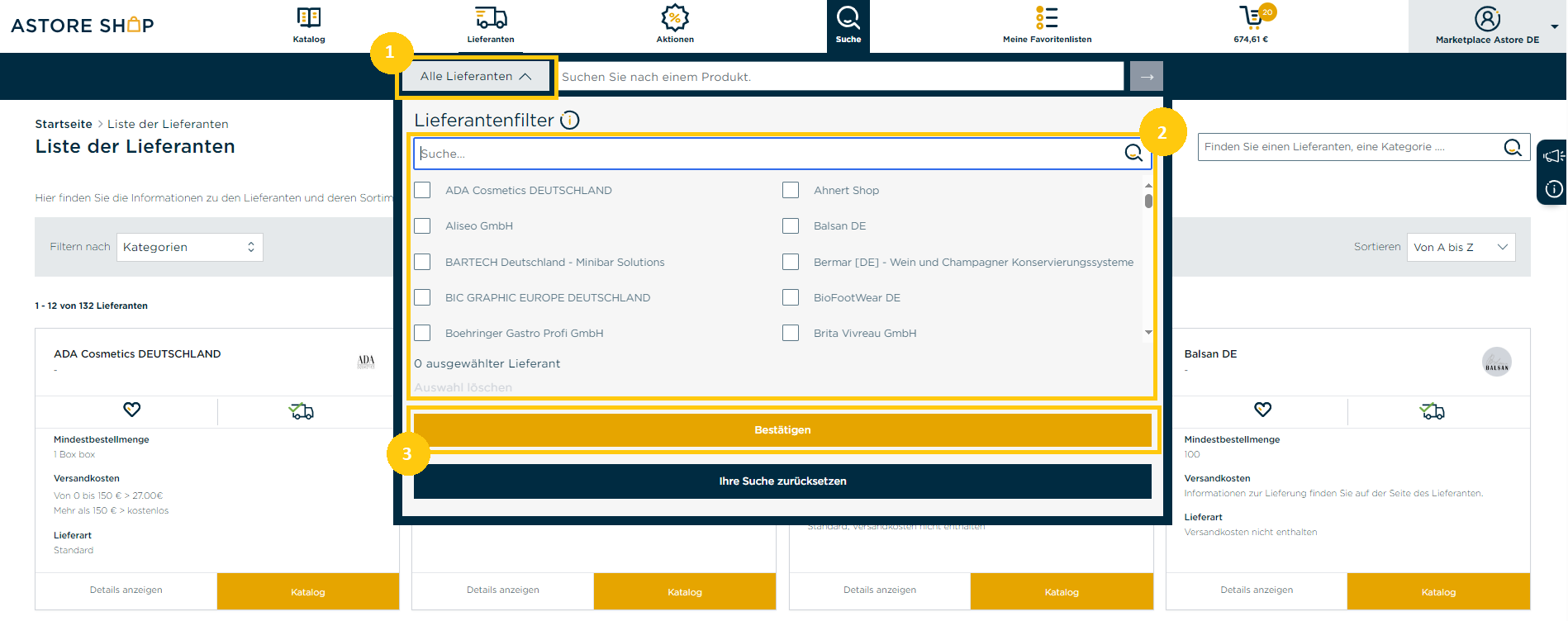Viewport: 1568px width, 621px height.
Task: Open the shopping cart showing 674,61 €
Action: tap(1251, 17)
